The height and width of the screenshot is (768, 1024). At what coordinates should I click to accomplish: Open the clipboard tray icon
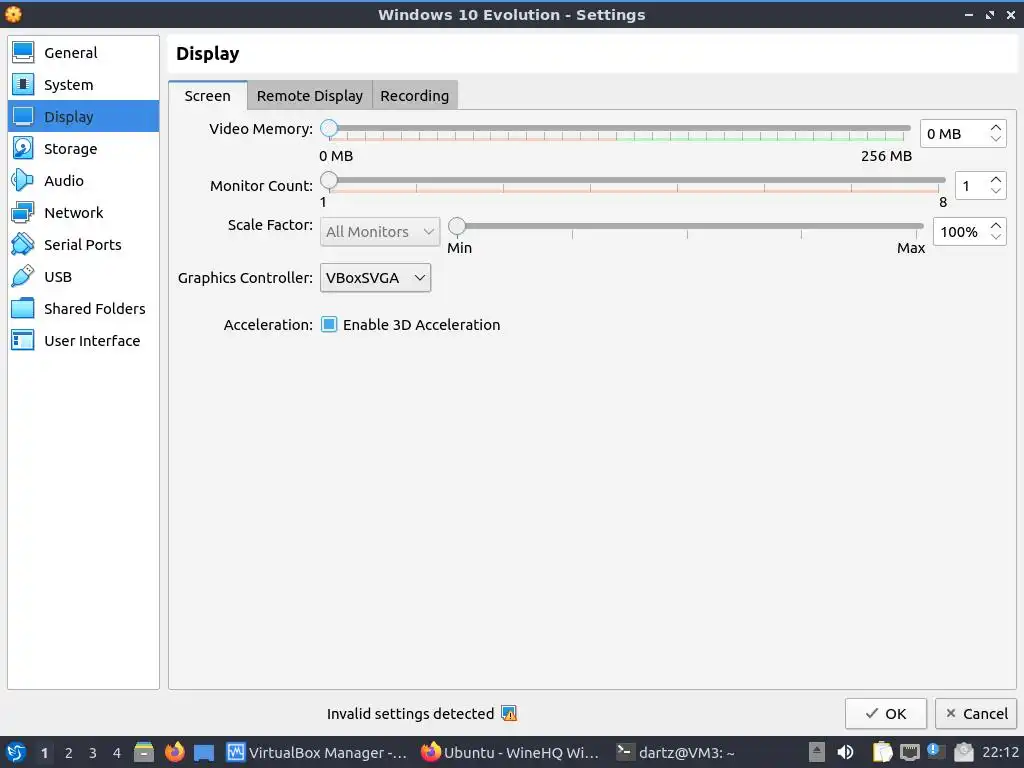882,752
